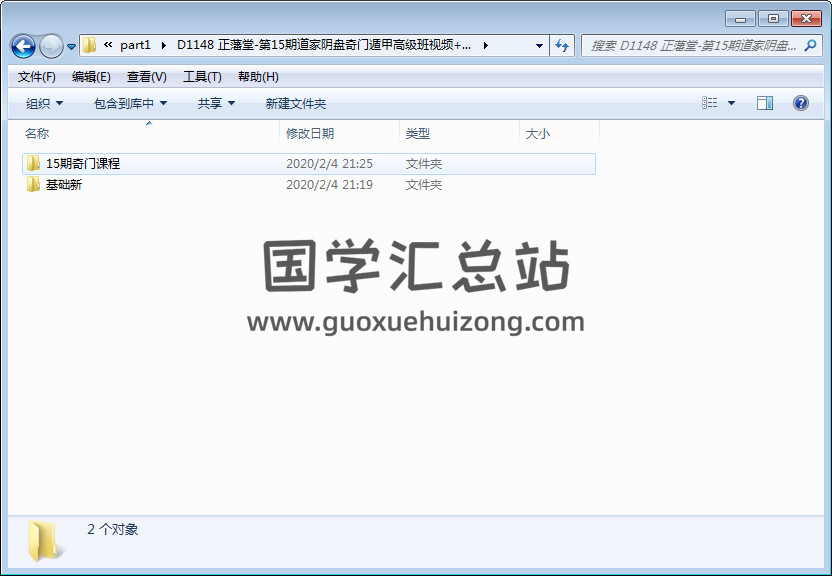Click the date 2020/2/4 21:25
The image size is (832, 576).
(329, 163)
